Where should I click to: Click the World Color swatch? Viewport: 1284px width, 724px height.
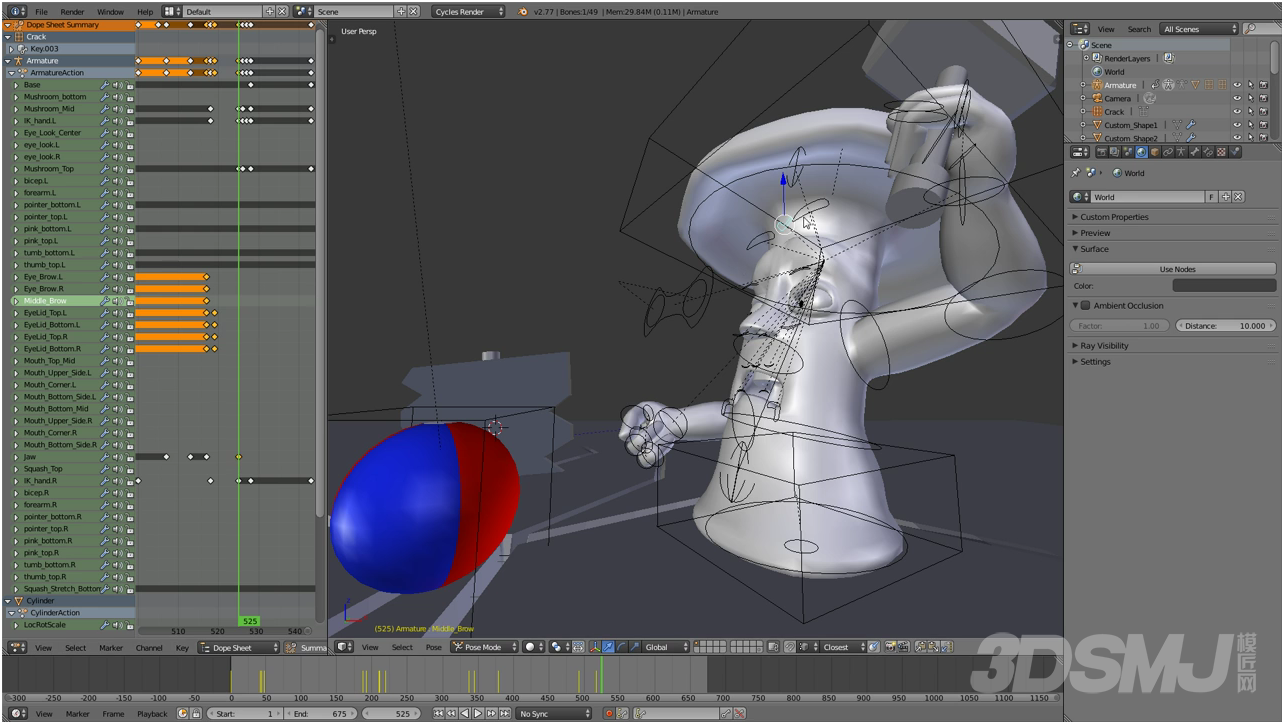(1224, 286)
